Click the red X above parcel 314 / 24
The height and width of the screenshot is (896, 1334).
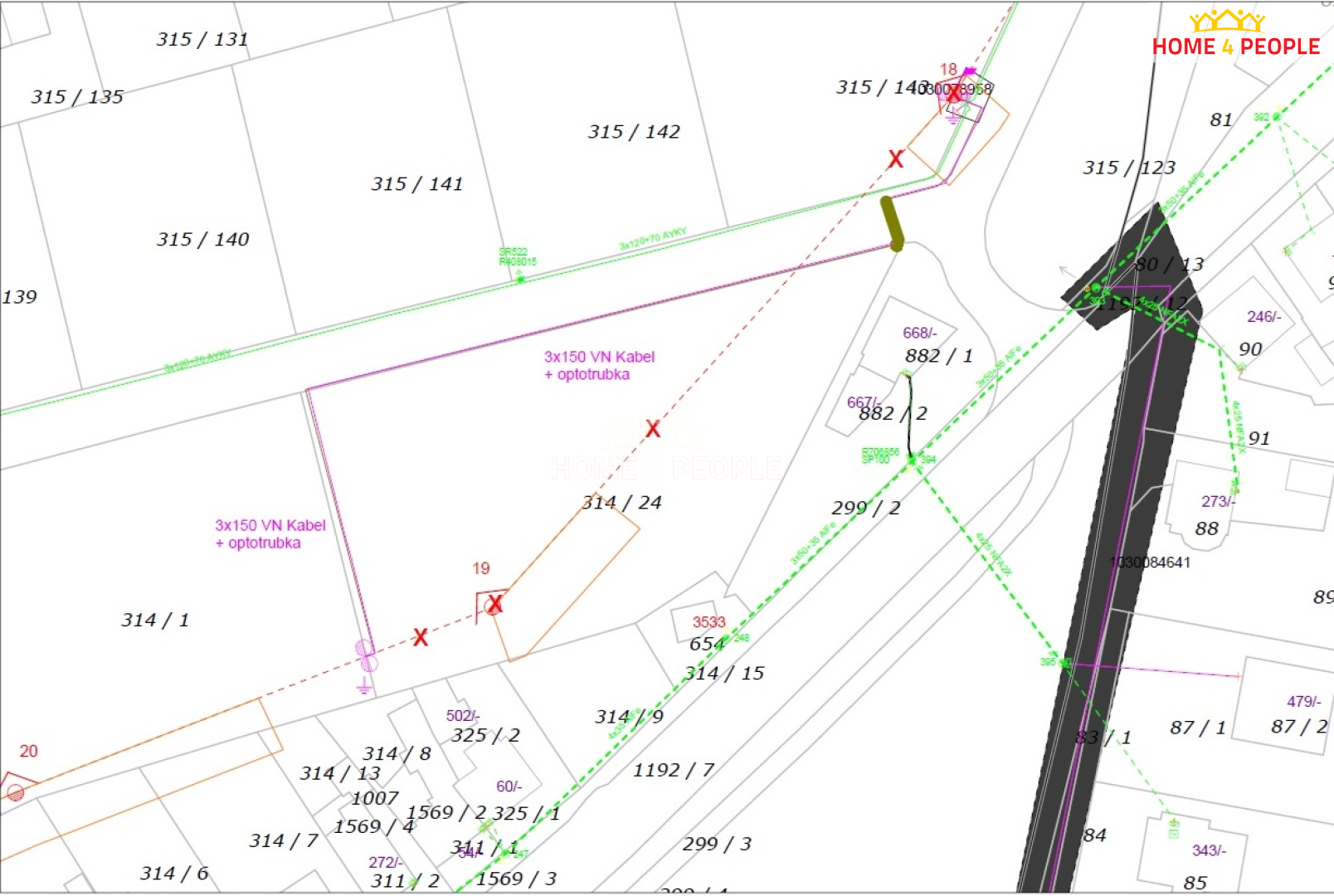tap(653, 429)
